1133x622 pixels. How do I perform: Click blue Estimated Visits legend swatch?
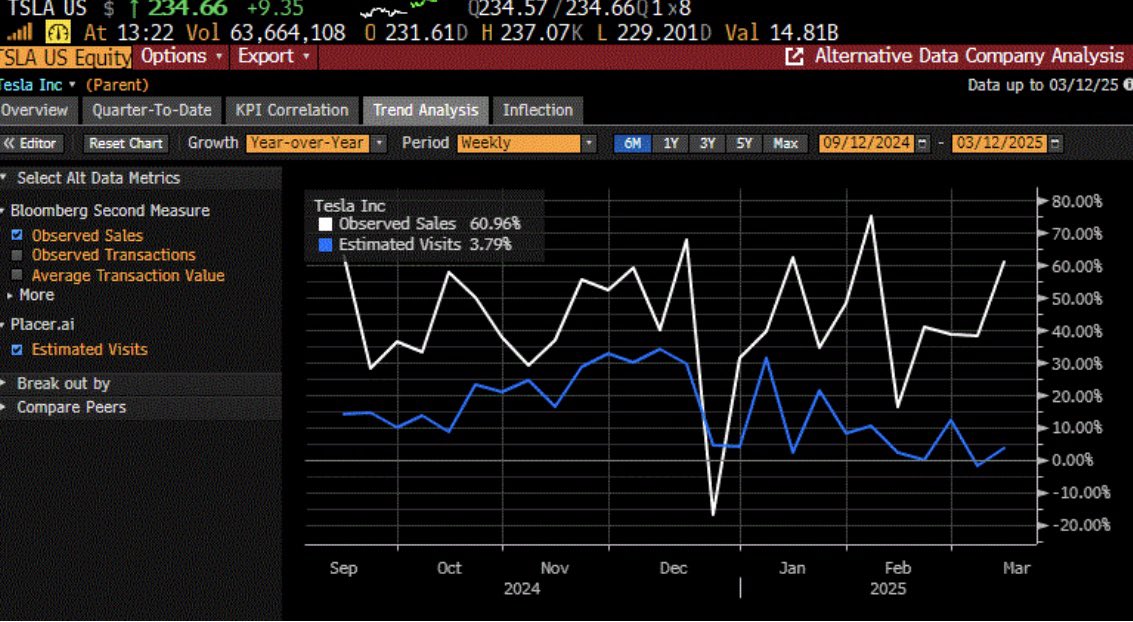coord(325,245)
